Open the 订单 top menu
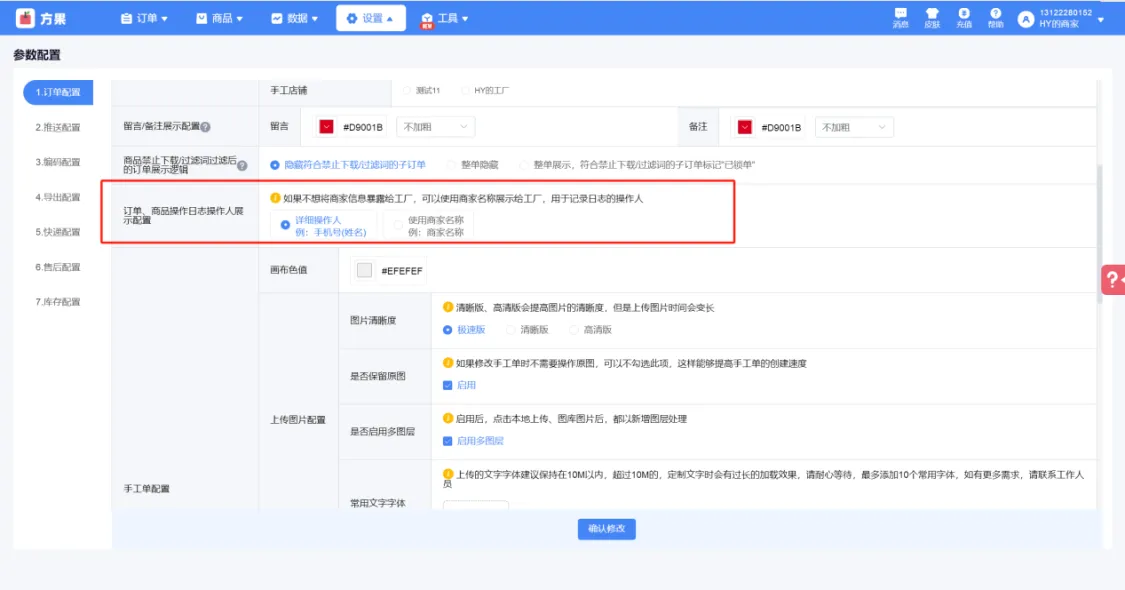The height and width of the screenshot is (590, 1125). coord(143,18)
